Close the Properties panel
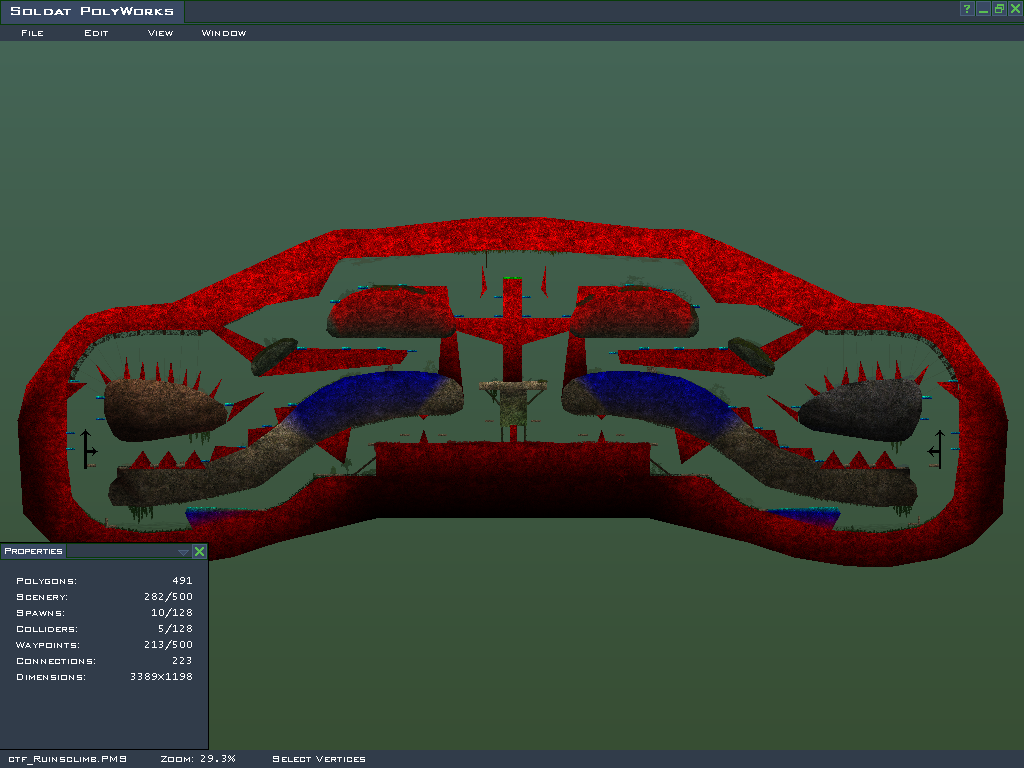Screen dimensions: 1024x768 coord(199,551)
